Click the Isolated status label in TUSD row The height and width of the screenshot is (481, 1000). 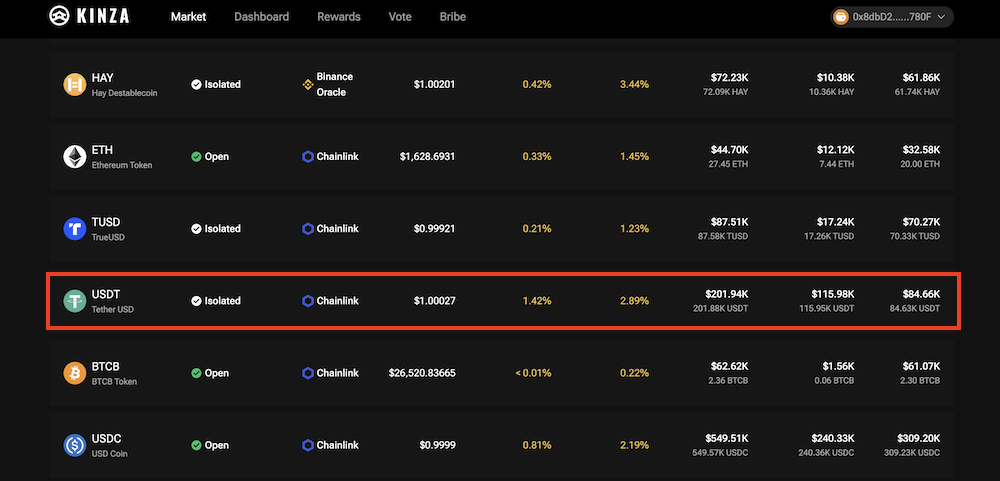[x=223, y=228]
